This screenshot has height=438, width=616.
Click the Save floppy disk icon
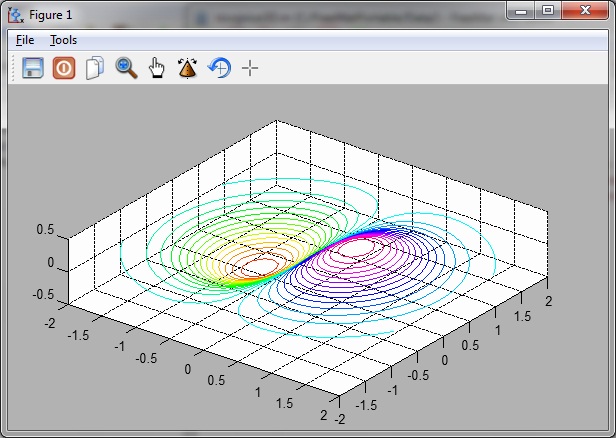[33, 68]
